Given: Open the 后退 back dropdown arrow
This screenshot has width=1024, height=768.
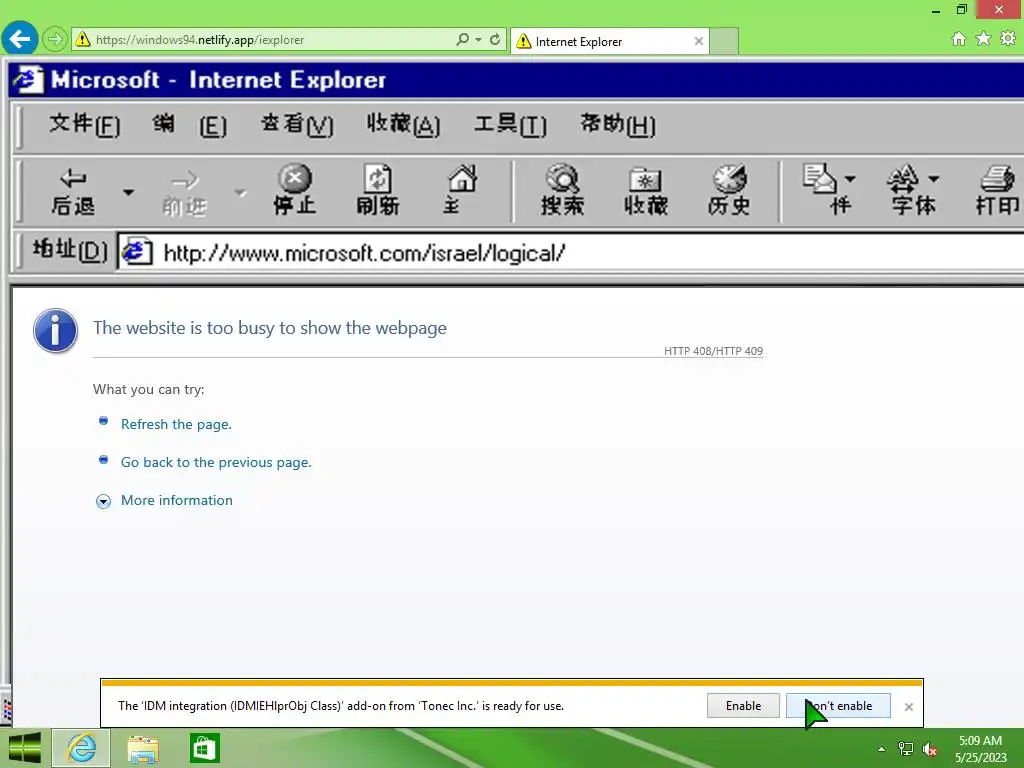Looking at the screenshot, I should [129, 192].
